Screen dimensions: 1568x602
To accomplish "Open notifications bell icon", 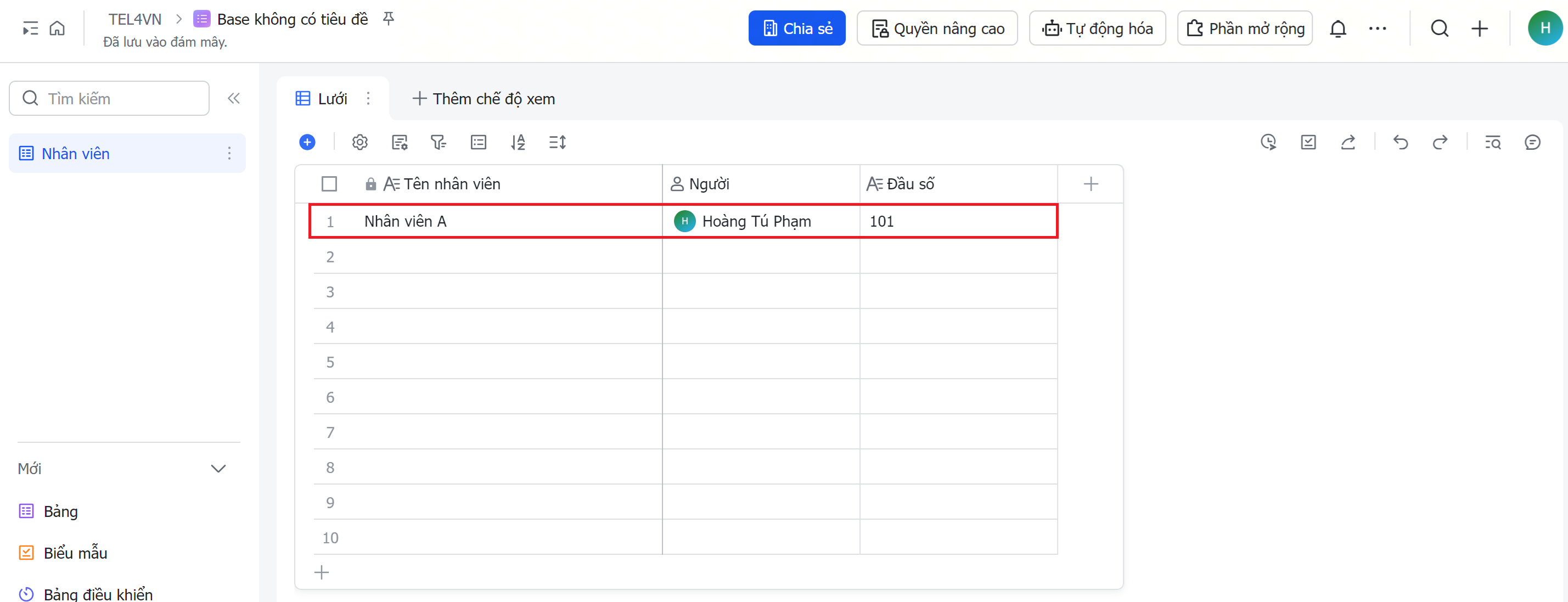I will (x=1338, y=29).
